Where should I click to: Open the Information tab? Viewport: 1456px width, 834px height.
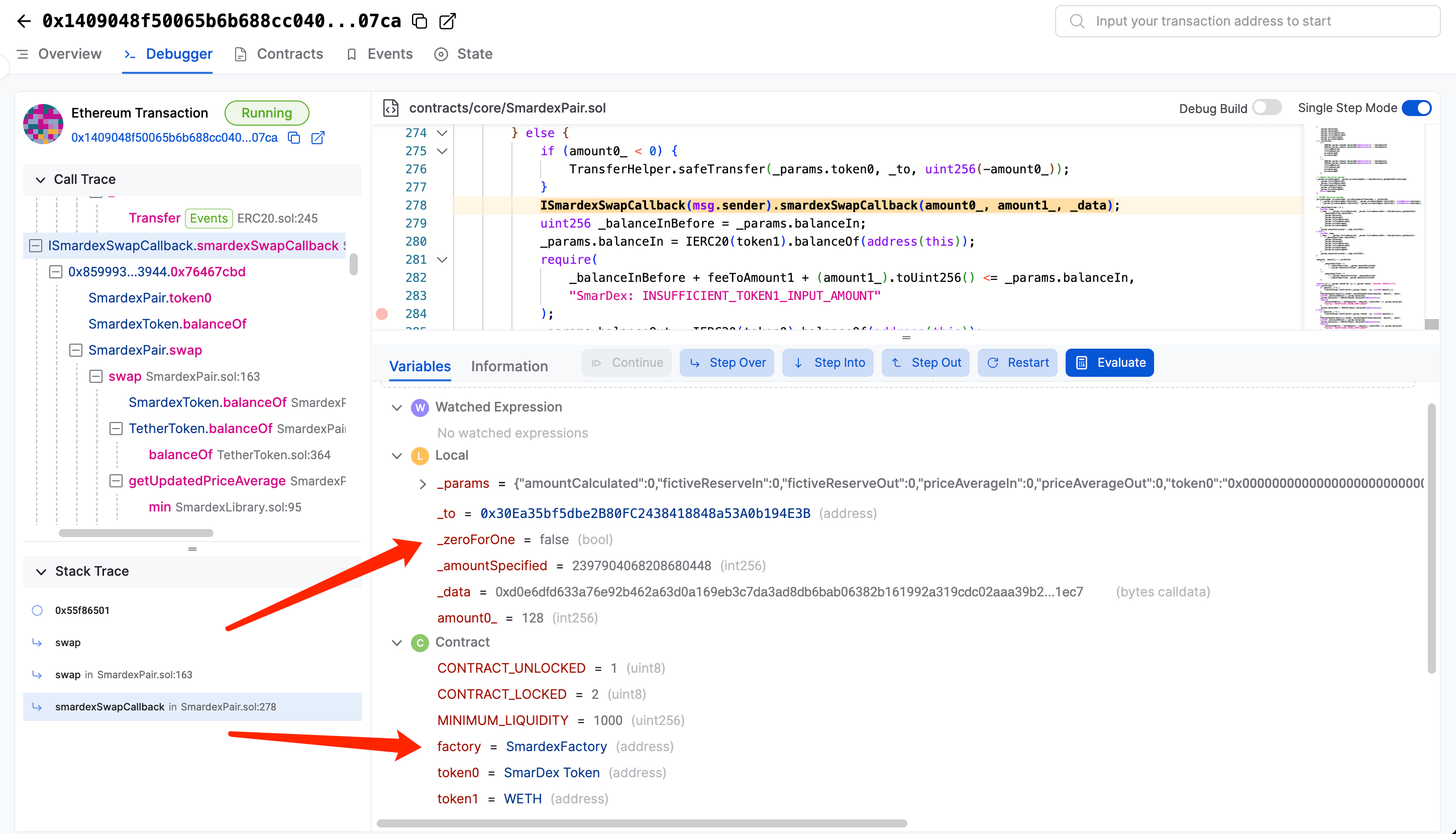509,366
